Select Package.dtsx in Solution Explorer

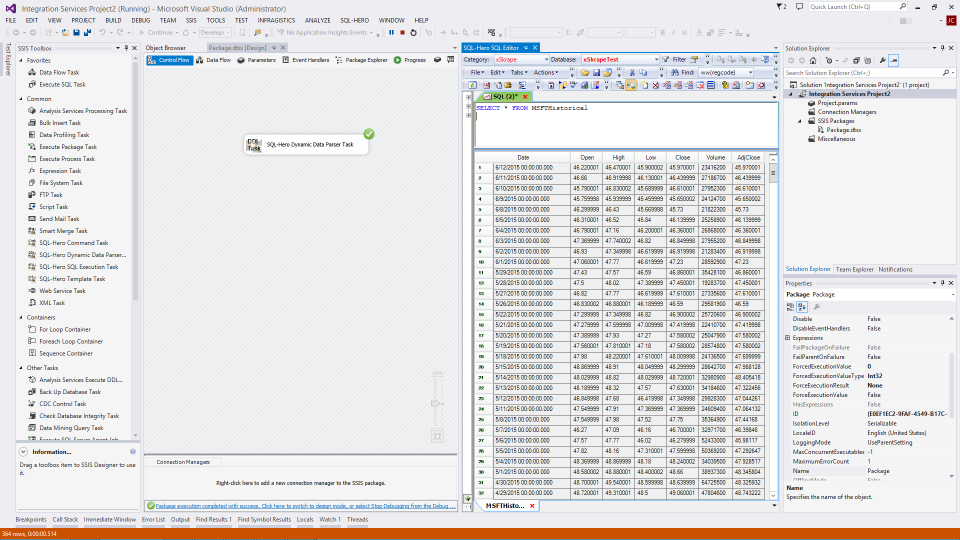point(843,130)
